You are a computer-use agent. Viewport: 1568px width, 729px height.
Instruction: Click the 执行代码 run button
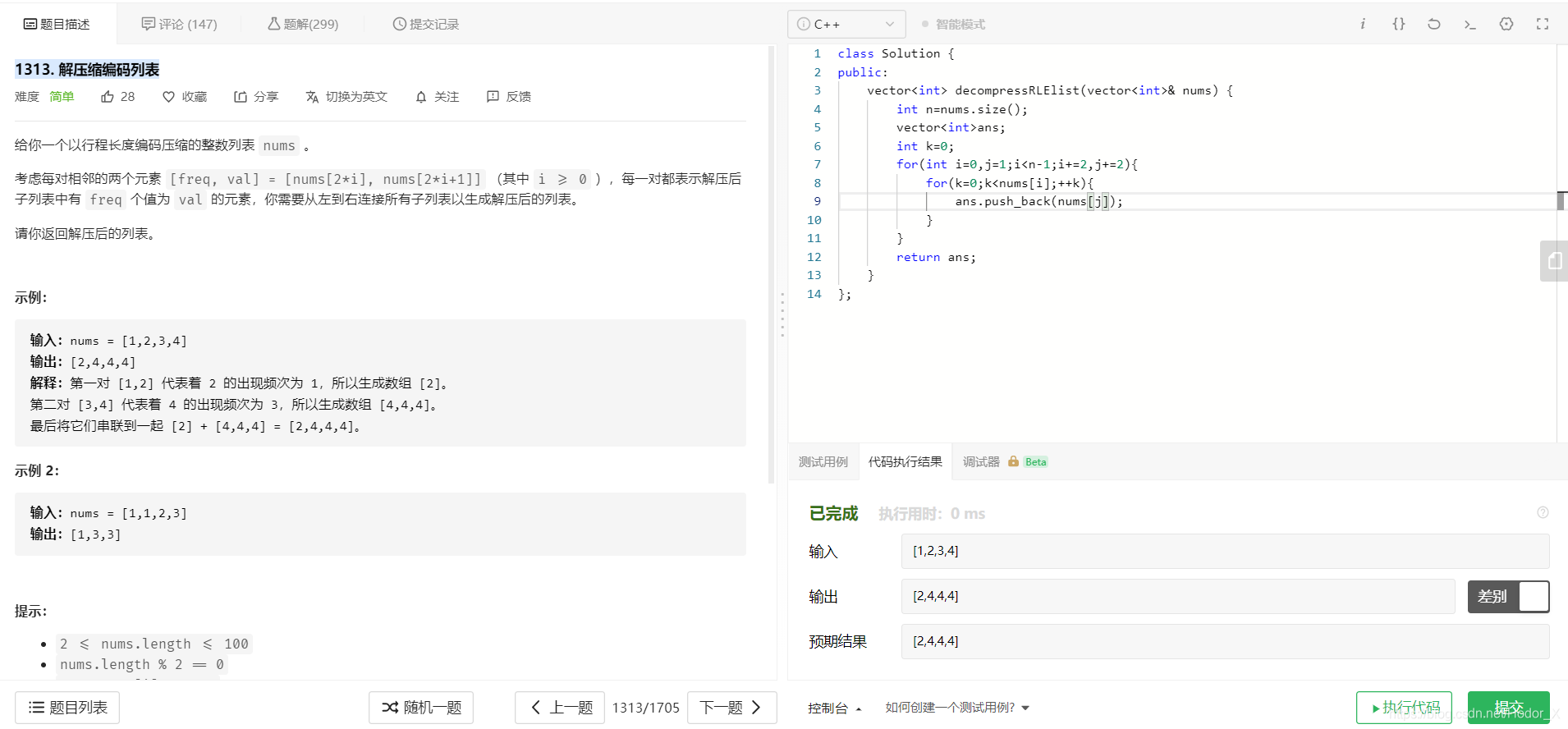click(1404, 708)
